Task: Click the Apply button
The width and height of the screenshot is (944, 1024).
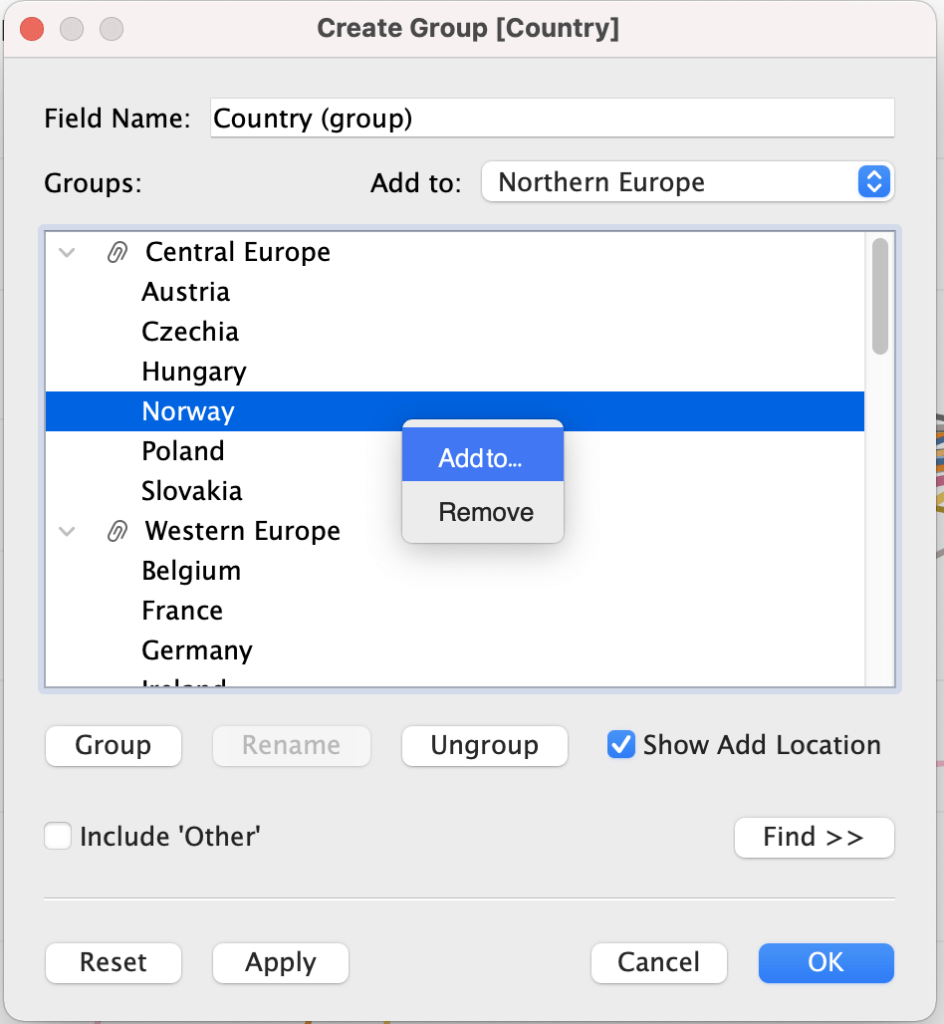Action: click(x=280, y=962)
